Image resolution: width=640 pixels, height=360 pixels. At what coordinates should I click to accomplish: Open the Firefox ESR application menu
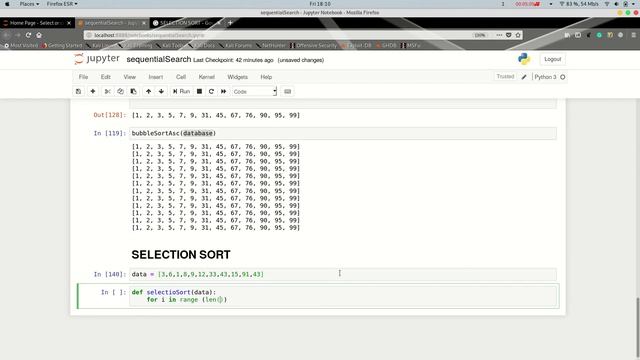coord(62,4)
